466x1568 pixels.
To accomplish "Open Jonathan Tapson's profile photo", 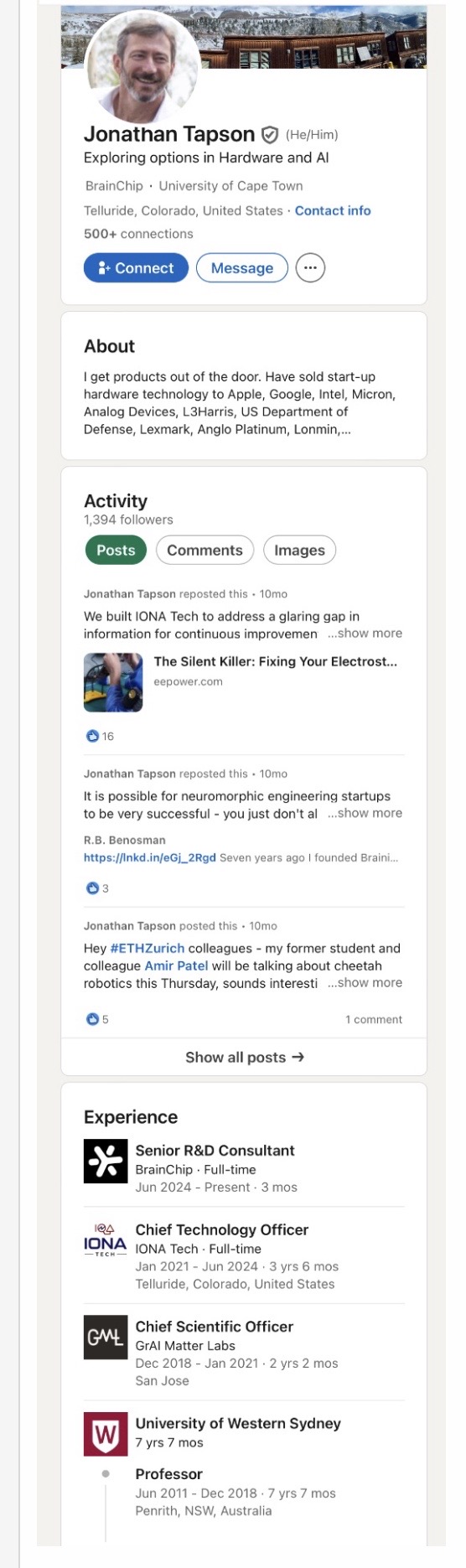I will (x=143, y=65).
